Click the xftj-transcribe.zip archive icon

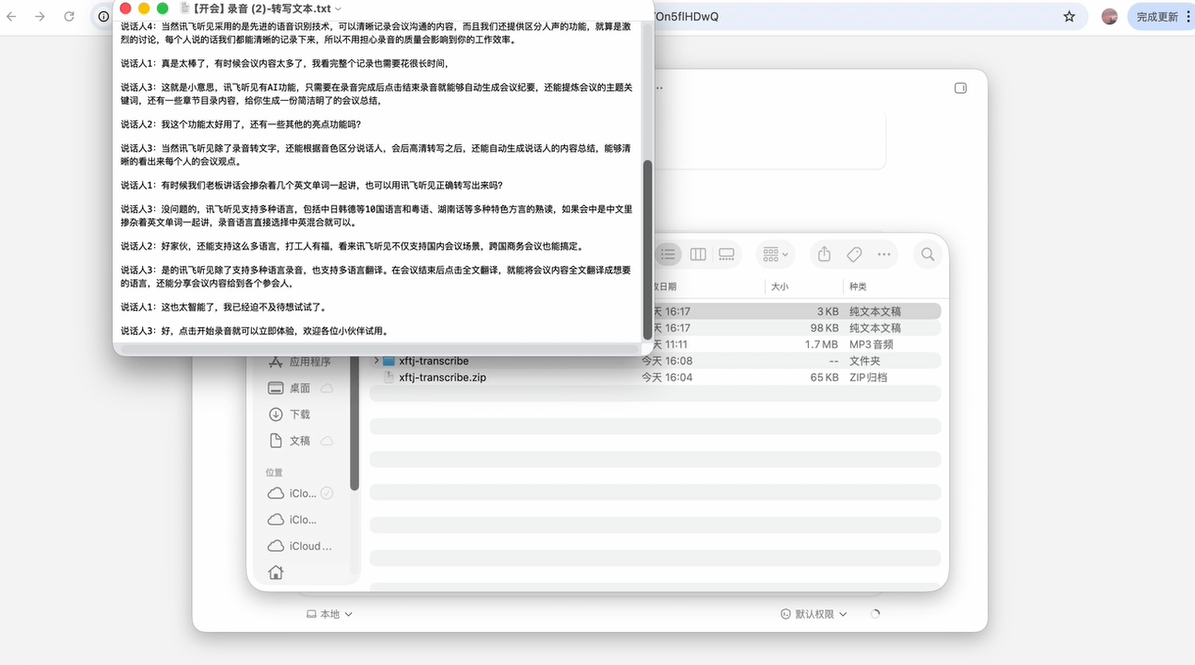click(389, 377)
